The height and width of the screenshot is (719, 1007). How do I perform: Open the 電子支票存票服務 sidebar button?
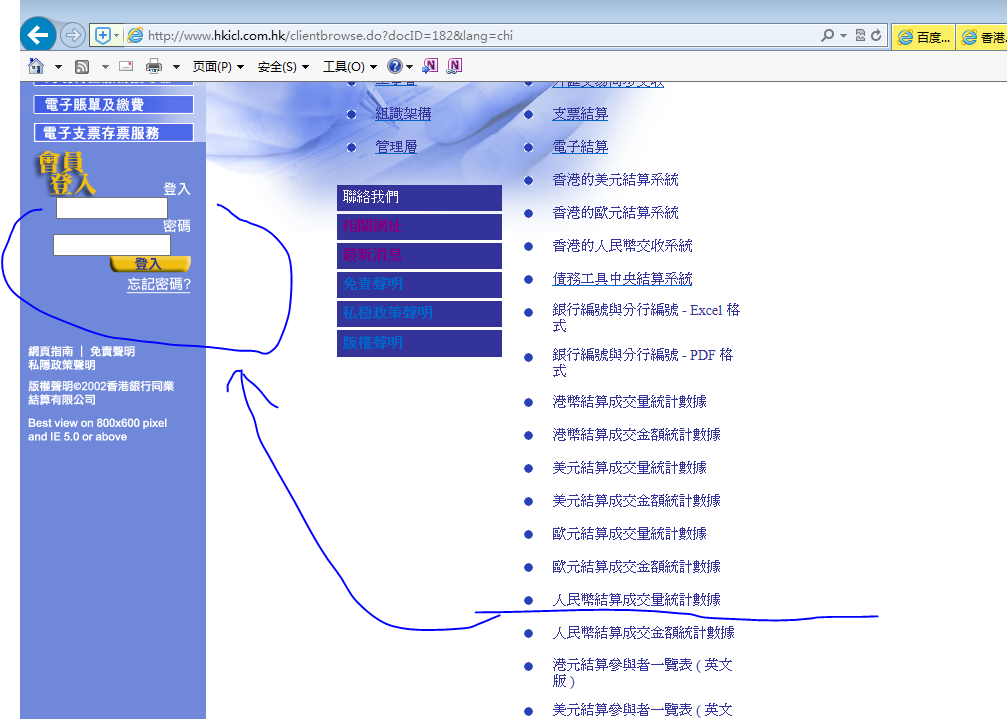114,133
